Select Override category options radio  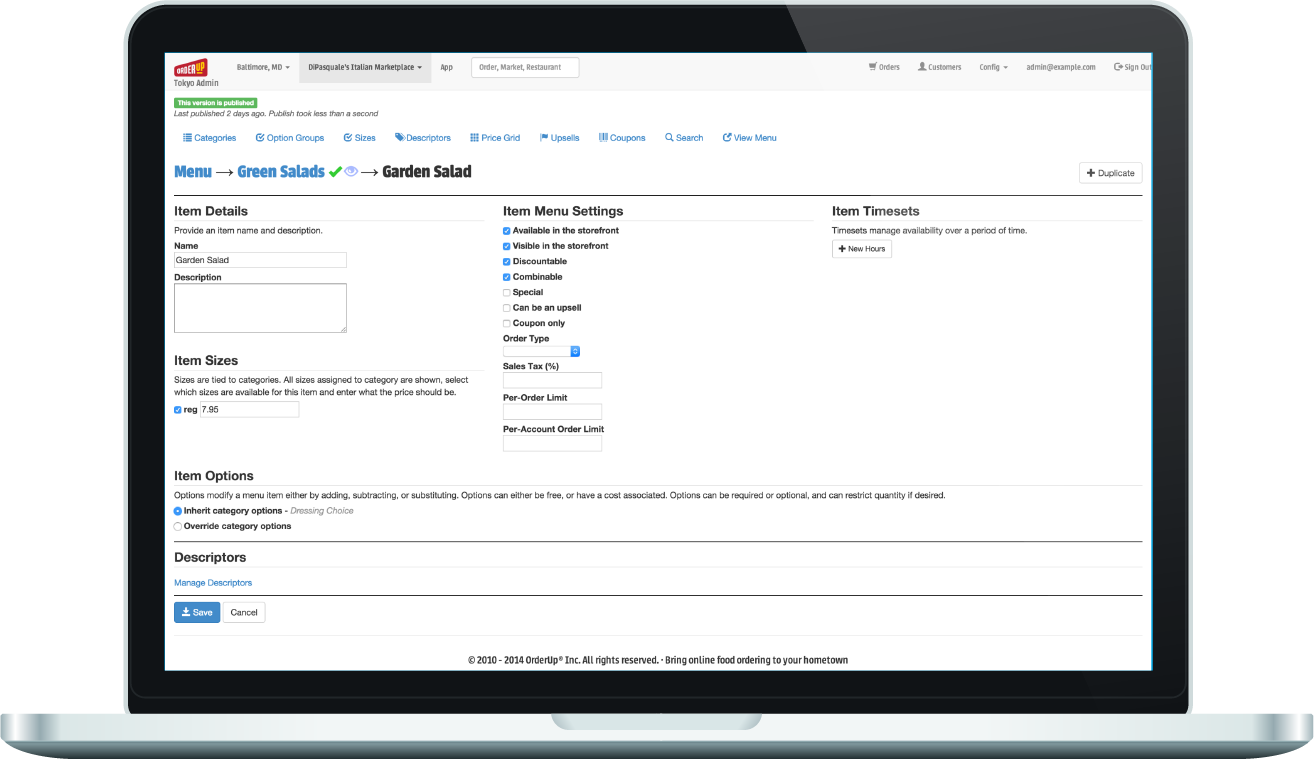click(178, 526)
